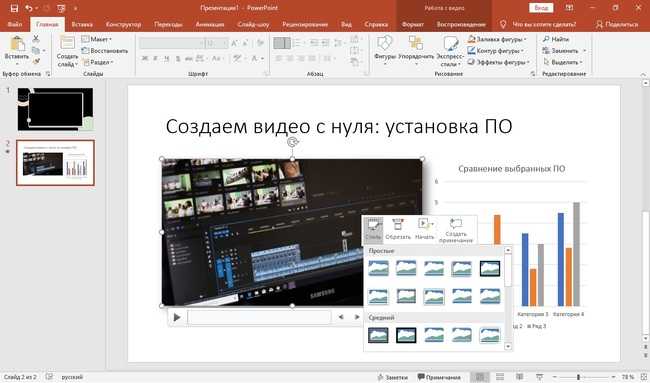Click the Save icon in quick access toolbar

click(14, 8)
